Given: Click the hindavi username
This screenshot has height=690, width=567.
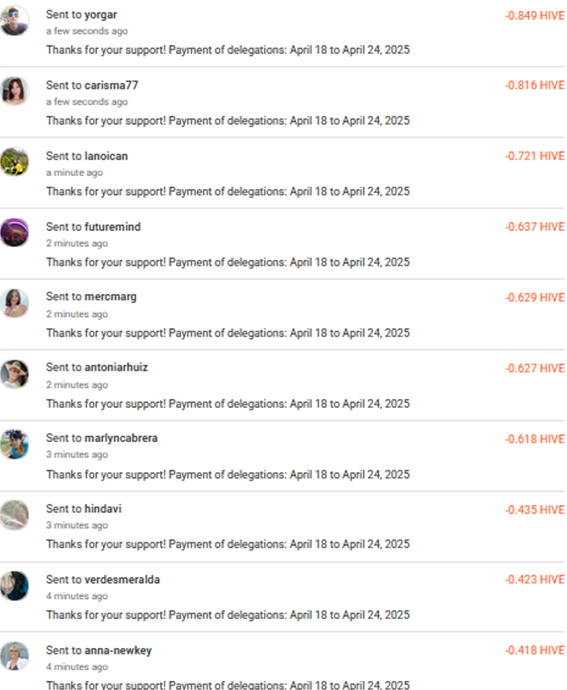Looking at the screenshot, I should (x=103, y=509).
